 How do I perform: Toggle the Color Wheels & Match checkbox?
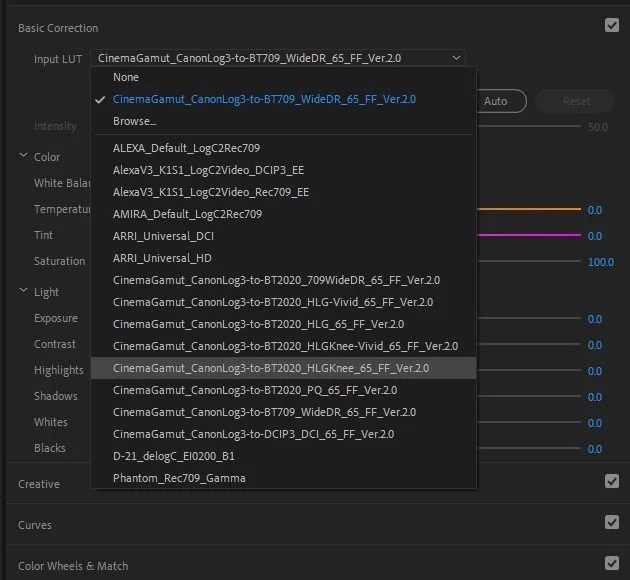pyautogui.click(x=612, y=563)
